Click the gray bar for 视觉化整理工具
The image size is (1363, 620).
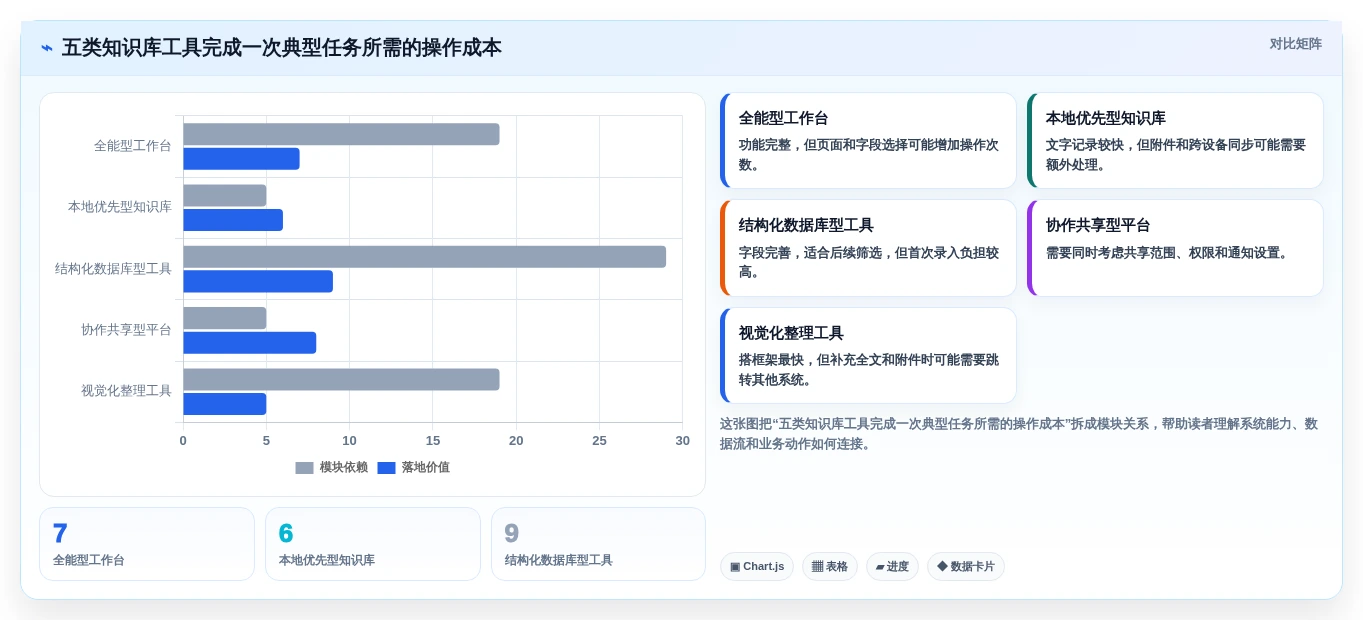click(341, 379)
